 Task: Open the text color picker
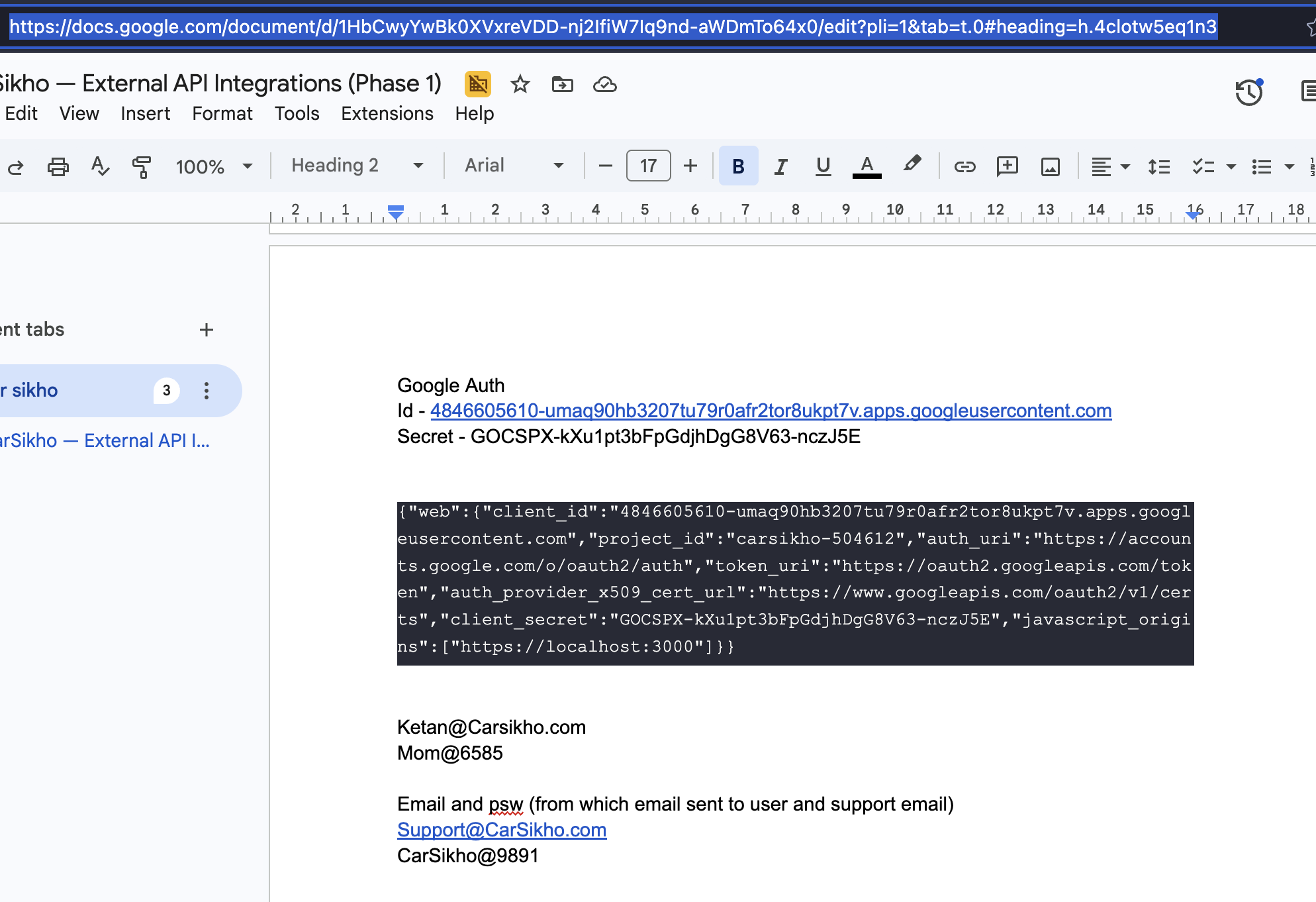867,166
